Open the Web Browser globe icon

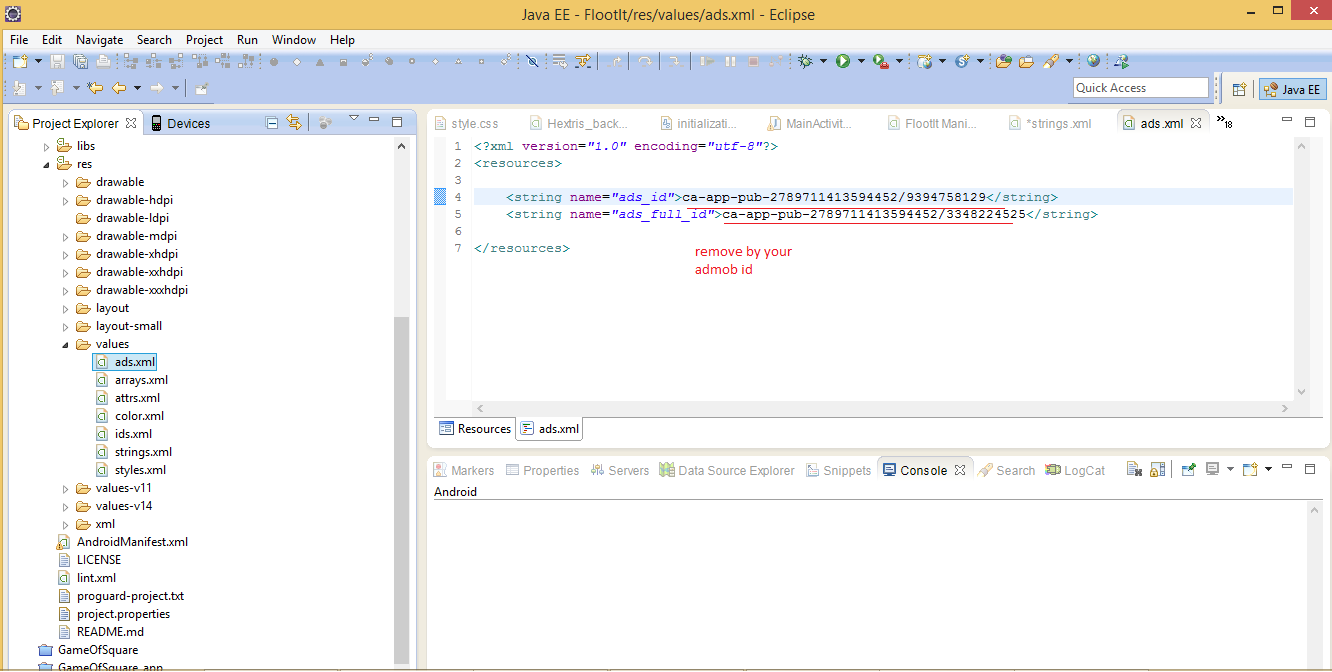1093,61
